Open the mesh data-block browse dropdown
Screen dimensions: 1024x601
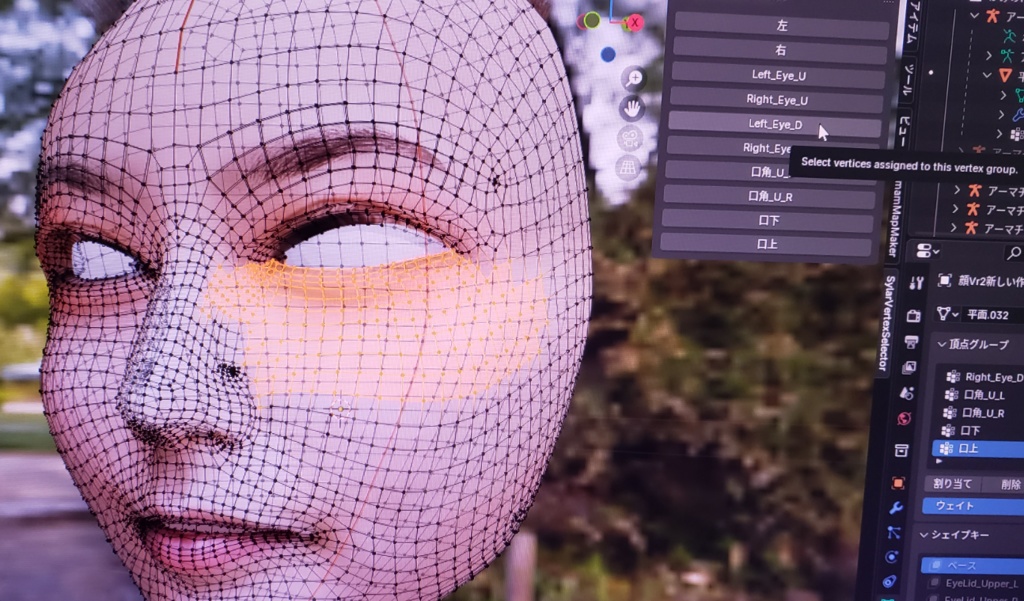point(947,314)
